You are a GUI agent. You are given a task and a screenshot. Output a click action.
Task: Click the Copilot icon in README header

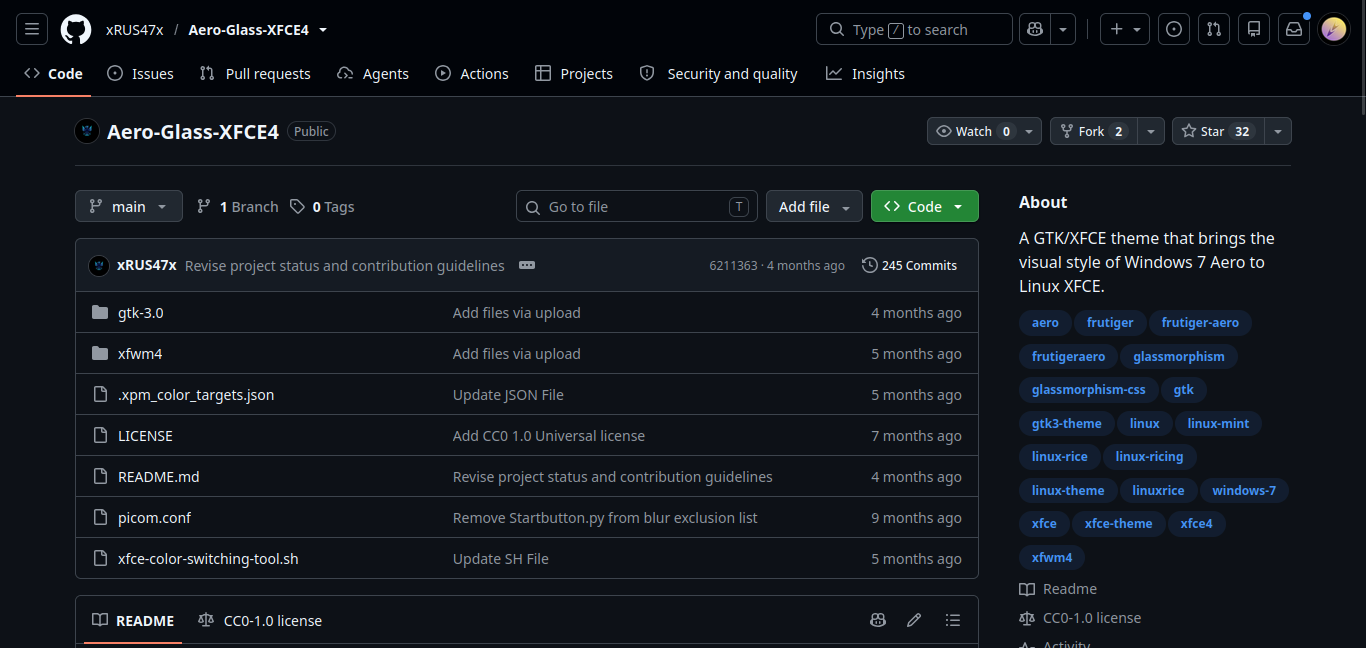878,621
